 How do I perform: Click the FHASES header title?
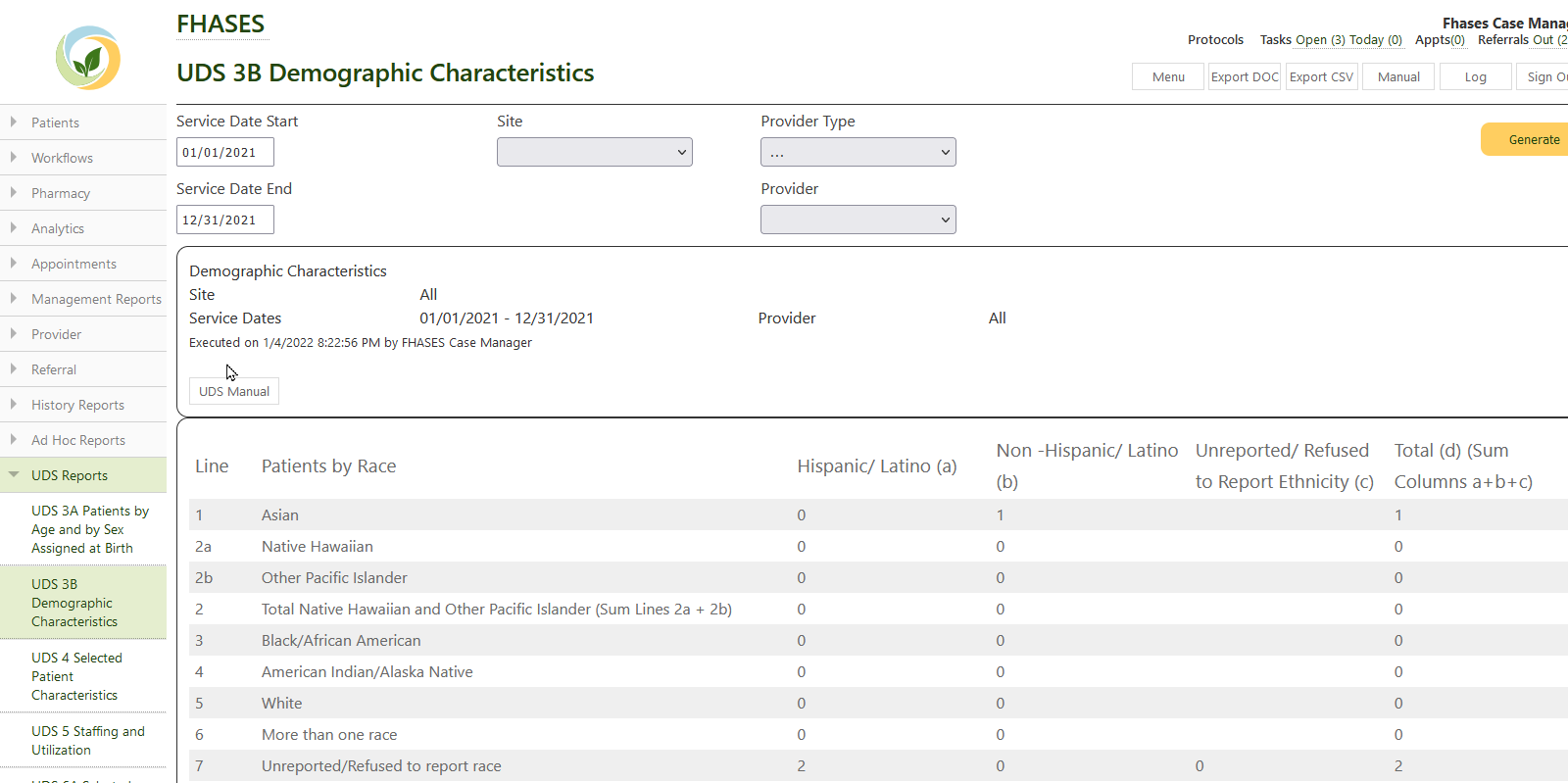pyautogui.click(x=220, y=24)
